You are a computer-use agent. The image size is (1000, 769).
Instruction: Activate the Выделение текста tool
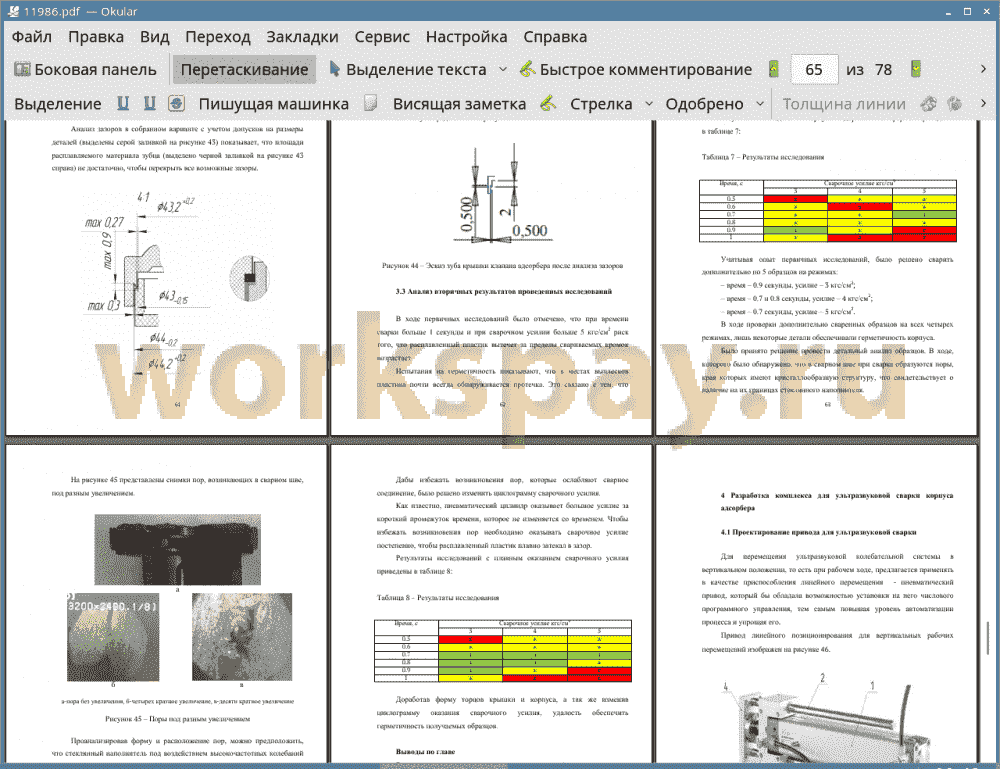[408, 70]
